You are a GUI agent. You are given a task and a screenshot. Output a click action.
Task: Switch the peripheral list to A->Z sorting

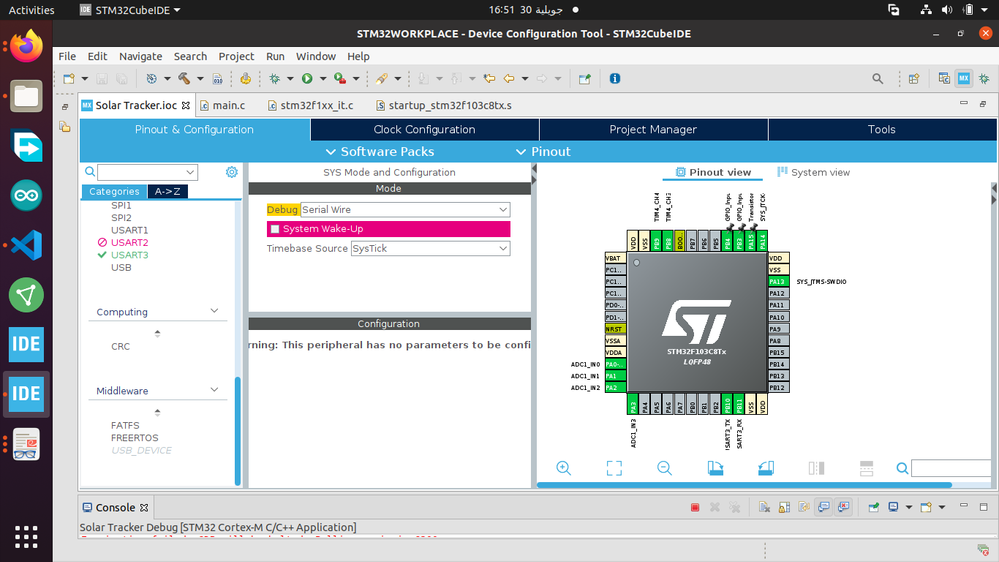(168, 191)
